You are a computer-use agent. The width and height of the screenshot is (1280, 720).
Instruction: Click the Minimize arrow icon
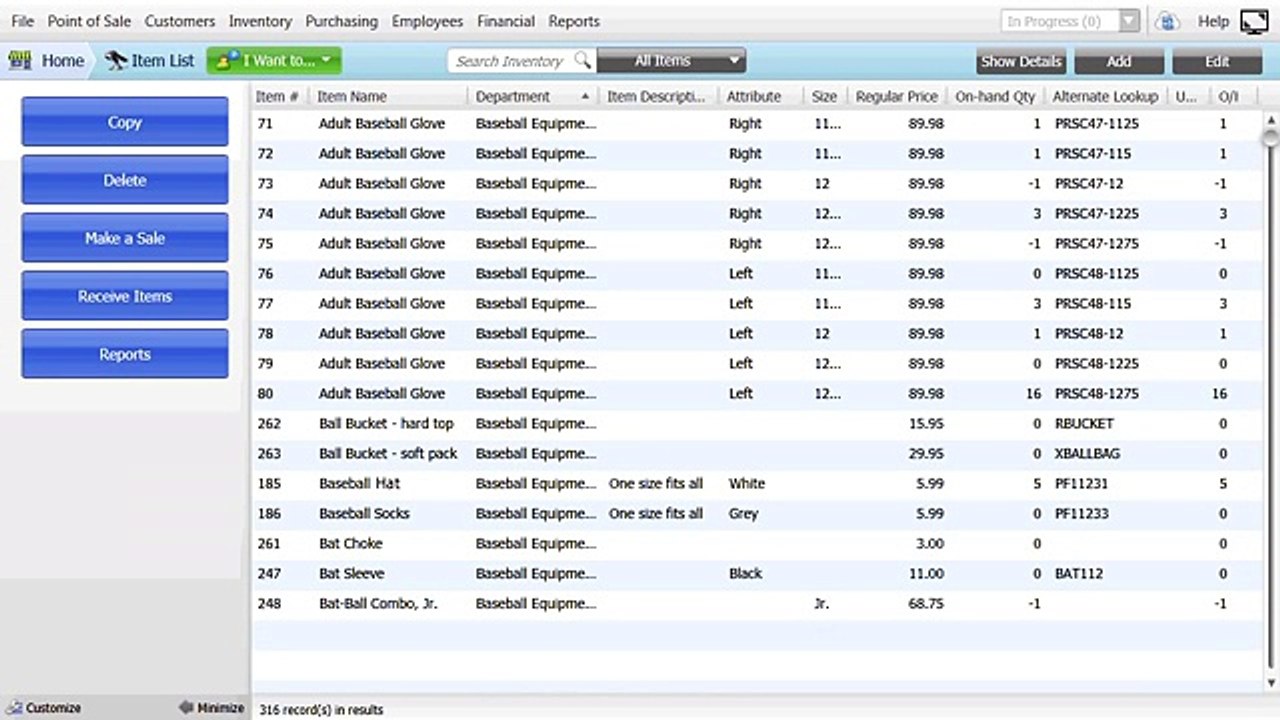(x=186, y=708)
